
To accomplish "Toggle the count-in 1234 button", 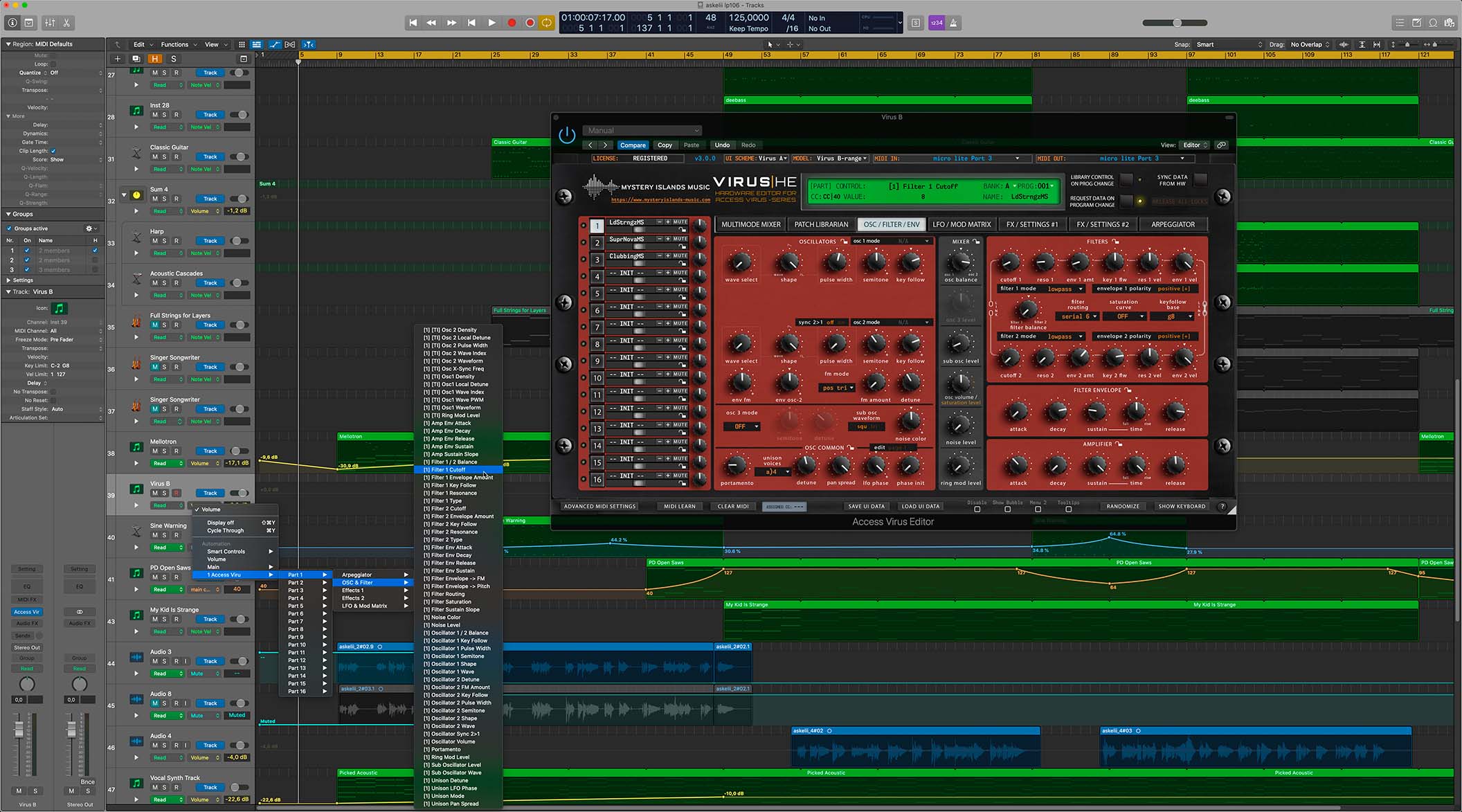I will pyautogui.click(x=936, y=23).
